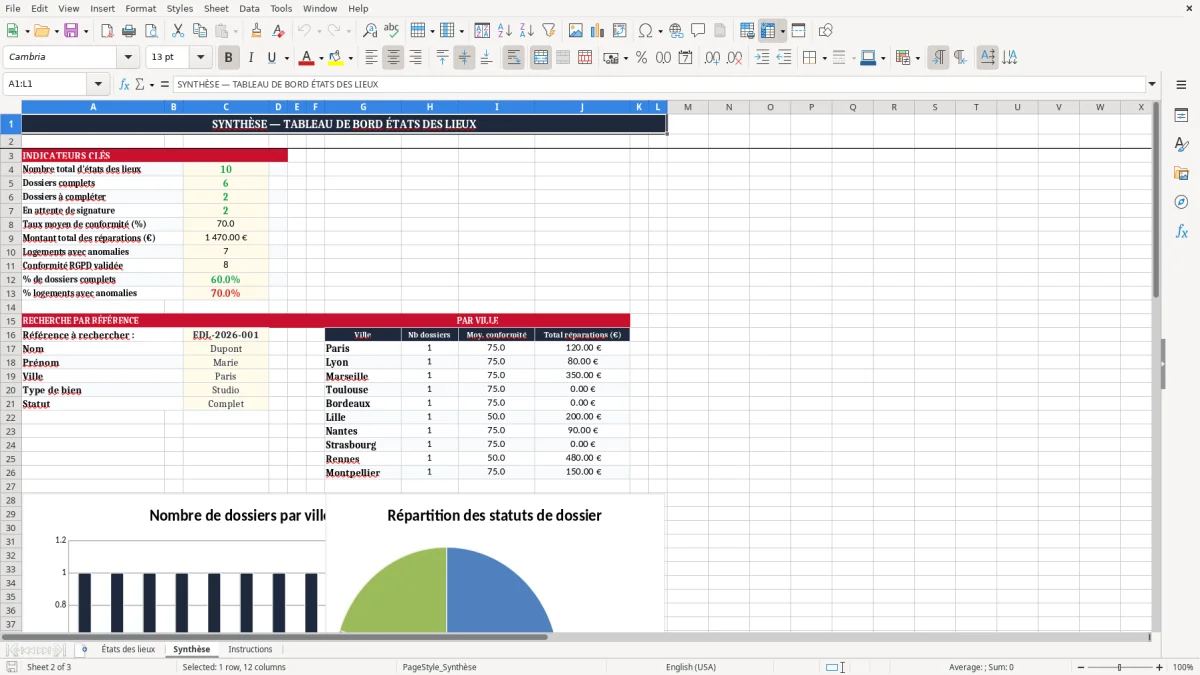Click the Spelling check icon
This screenshot has width=1200, height=675.
click(x=392, y=31)
